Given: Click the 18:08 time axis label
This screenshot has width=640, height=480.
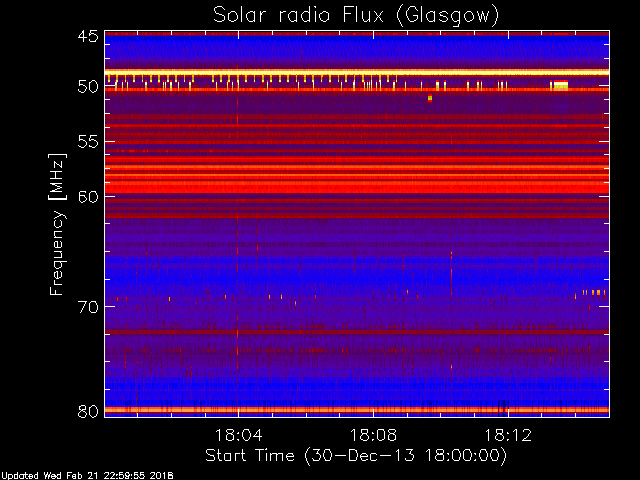Looking at the screenshot, I should [x=373, y=435].
